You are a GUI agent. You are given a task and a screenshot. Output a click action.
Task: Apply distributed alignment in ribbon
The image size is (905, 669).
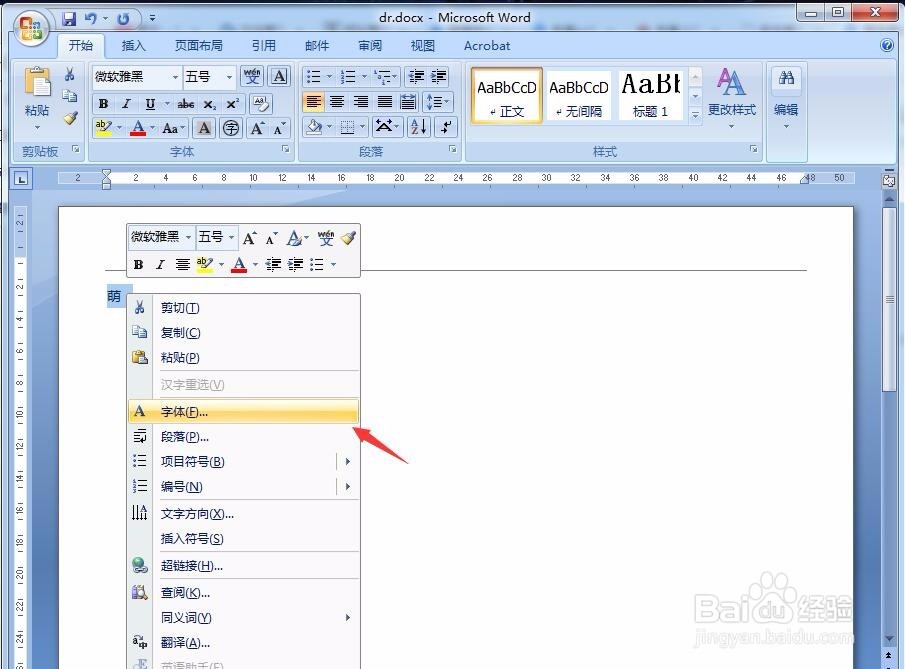(x=408, y=102)
